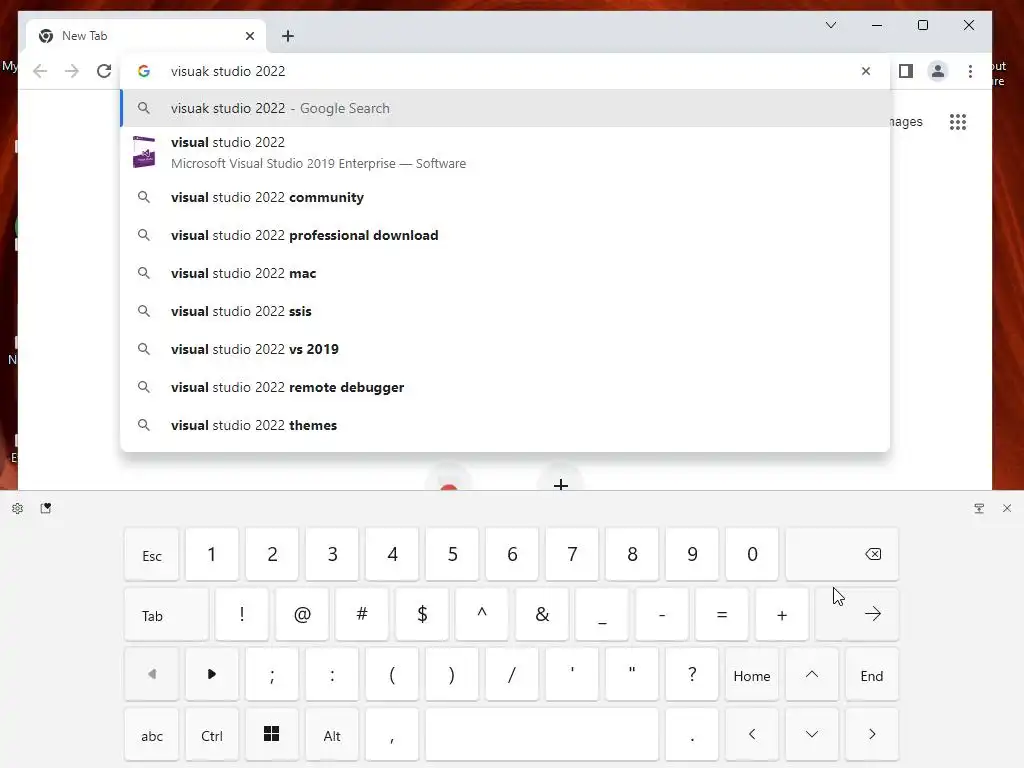Tap the number 5 key

point(452,554)
